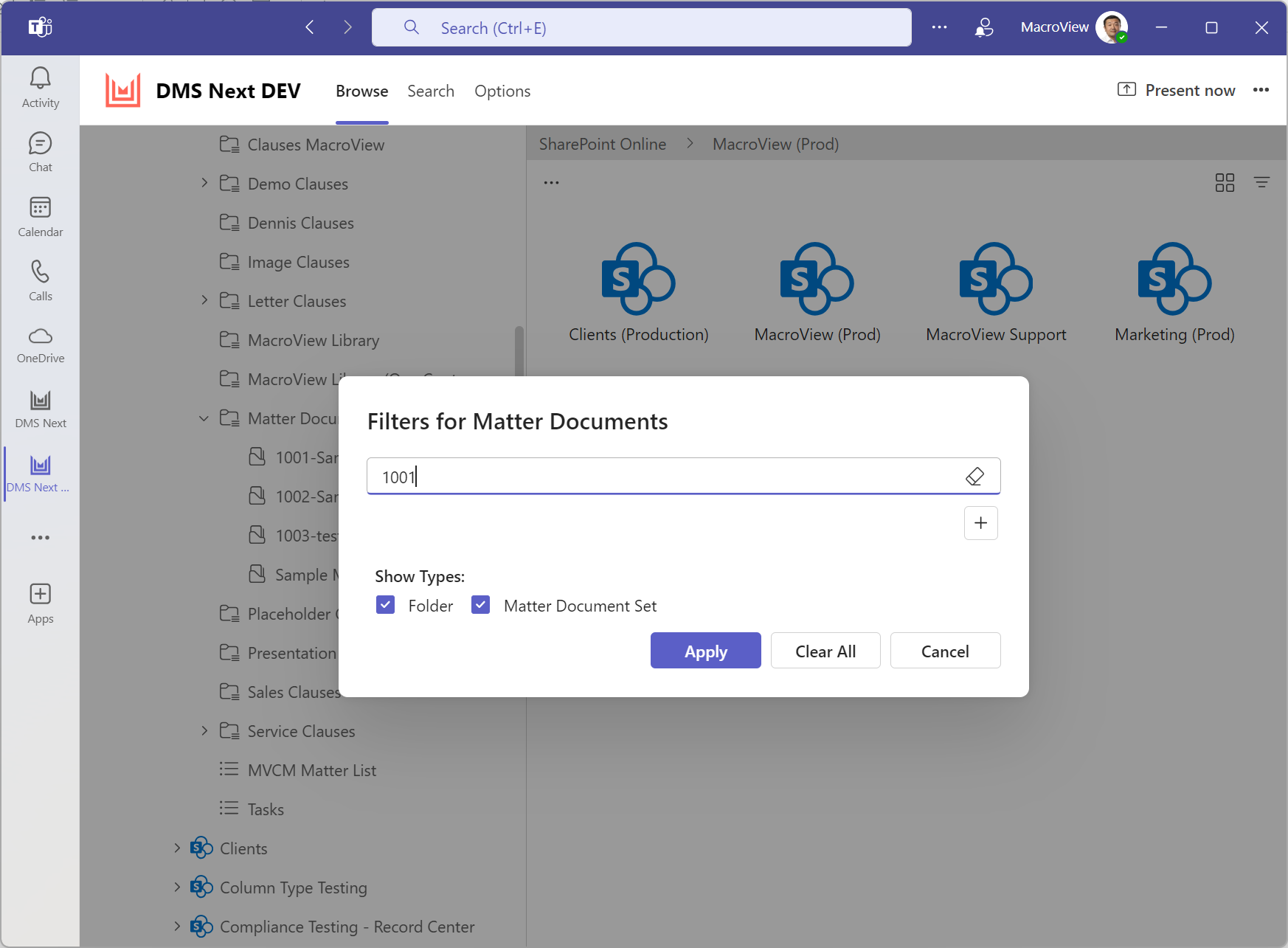Click the Teams search box

coord(641,27)
